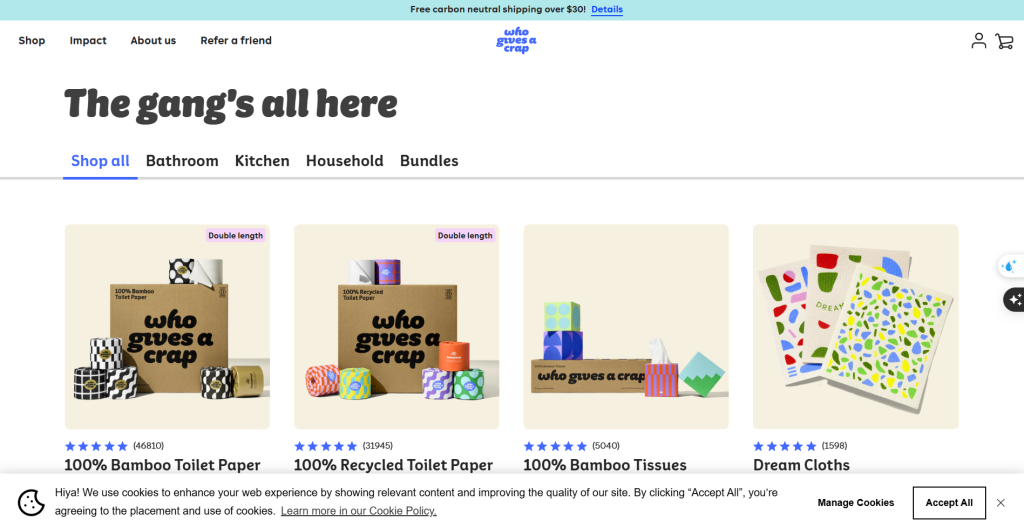Click the shipping Details link

coord(607,9)
